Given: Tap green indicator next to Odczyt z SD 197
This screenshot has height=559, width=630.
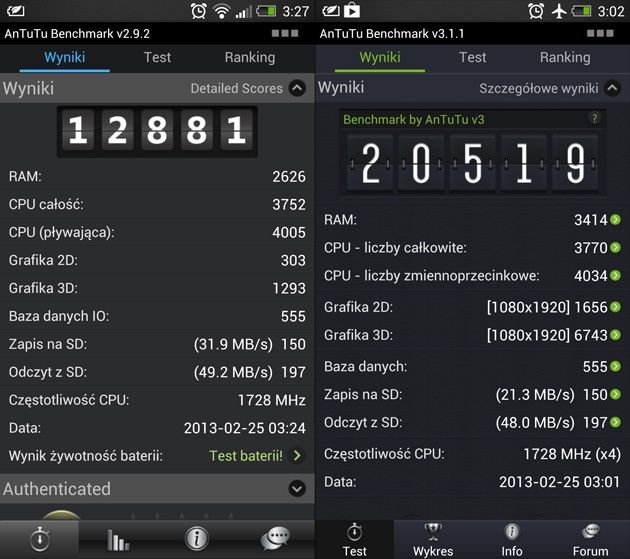Looking at the screenshot, I should pos(615,422).
